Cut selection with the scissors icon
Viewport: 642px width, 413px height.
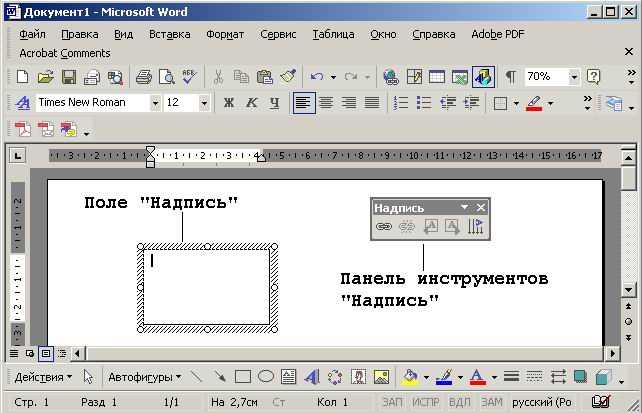click(x=218, y=77)
